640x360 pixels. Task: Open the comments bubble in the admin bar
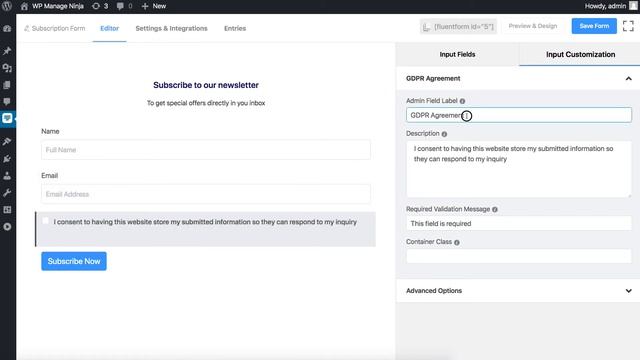pos(124,6)
